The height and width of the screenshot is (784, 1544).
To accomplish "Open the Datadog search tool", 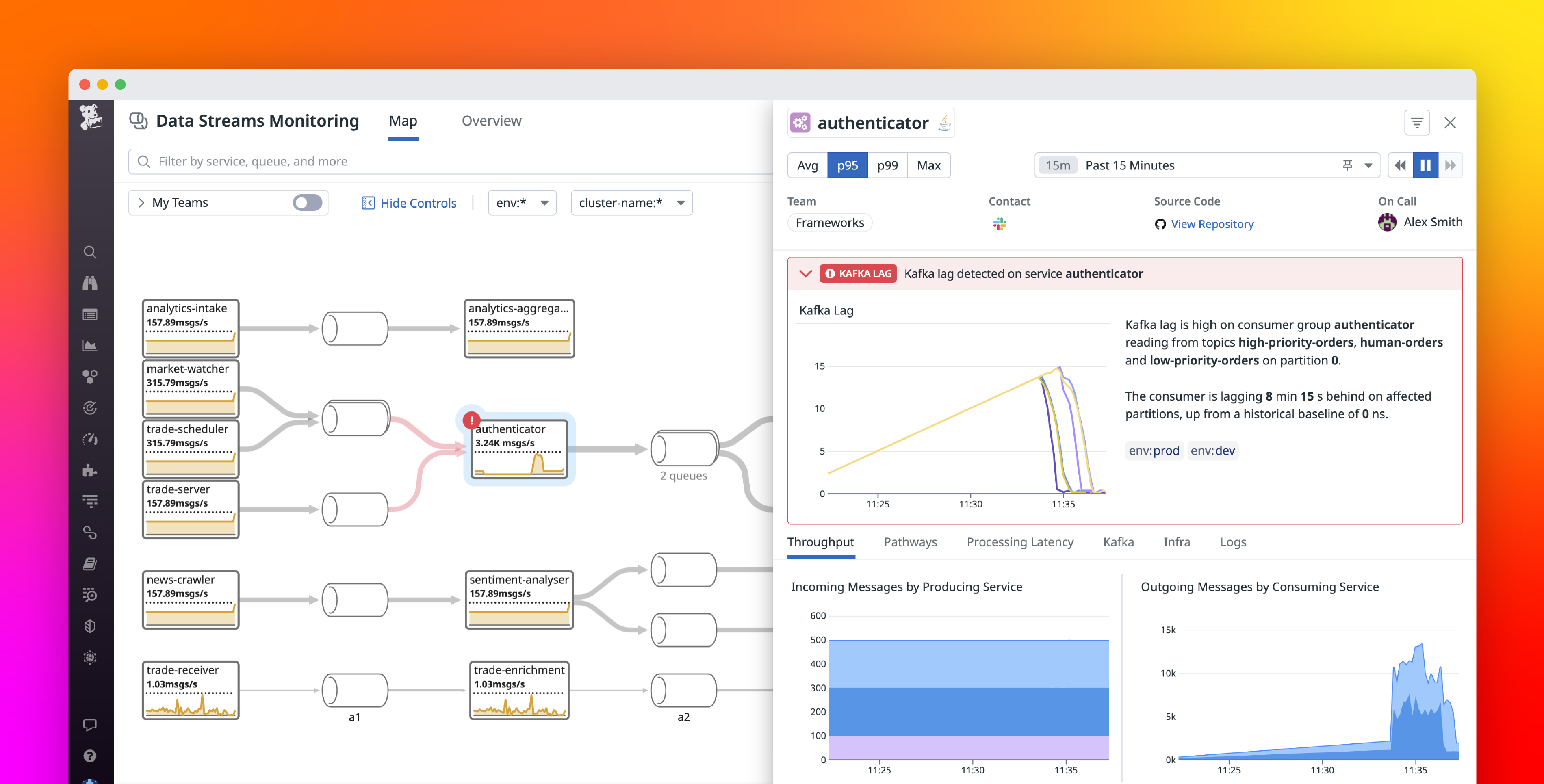I will [x=90, y=252].
